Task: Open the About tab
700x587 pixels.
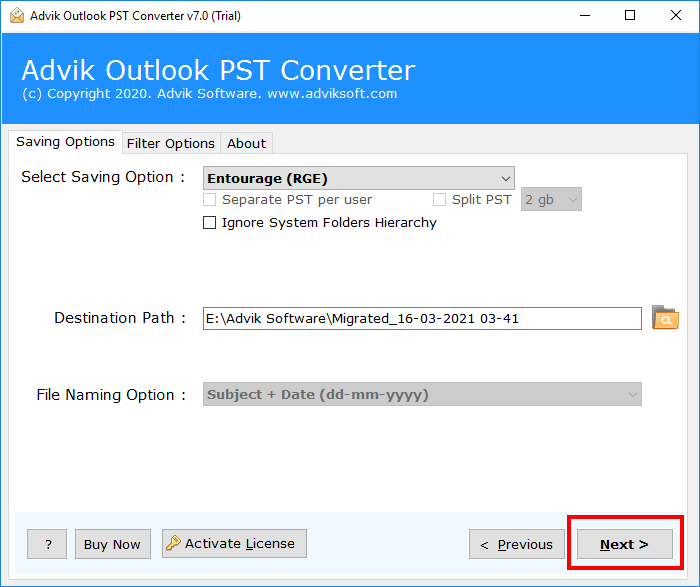Action: (246, 143)
